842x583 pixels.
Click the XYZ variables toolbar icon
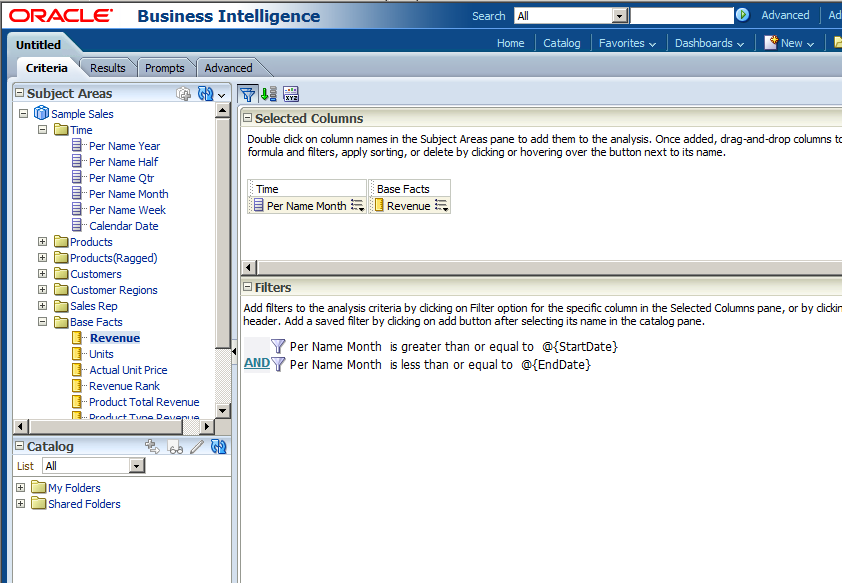pyautogui.click(x=291, y=93)
